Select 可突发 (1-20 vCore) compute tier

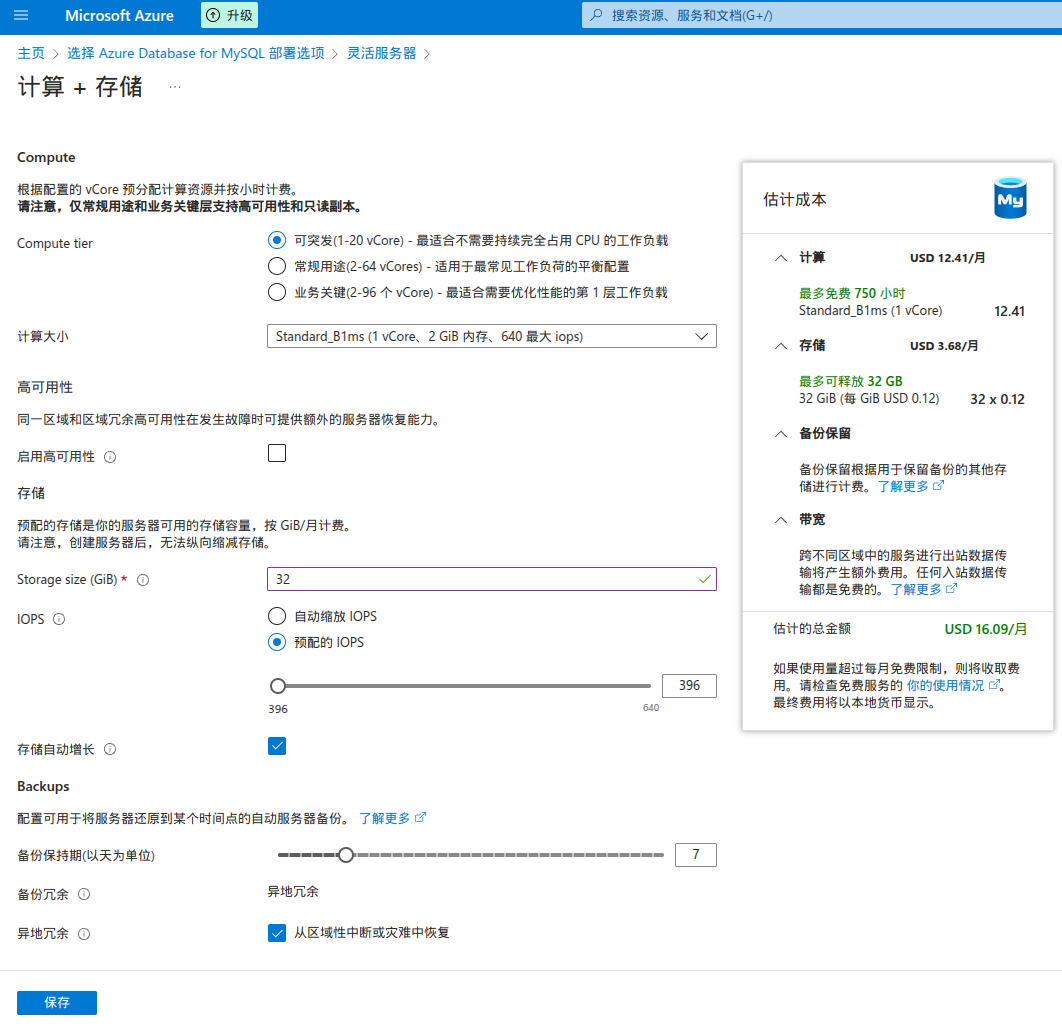pos(276,240)
